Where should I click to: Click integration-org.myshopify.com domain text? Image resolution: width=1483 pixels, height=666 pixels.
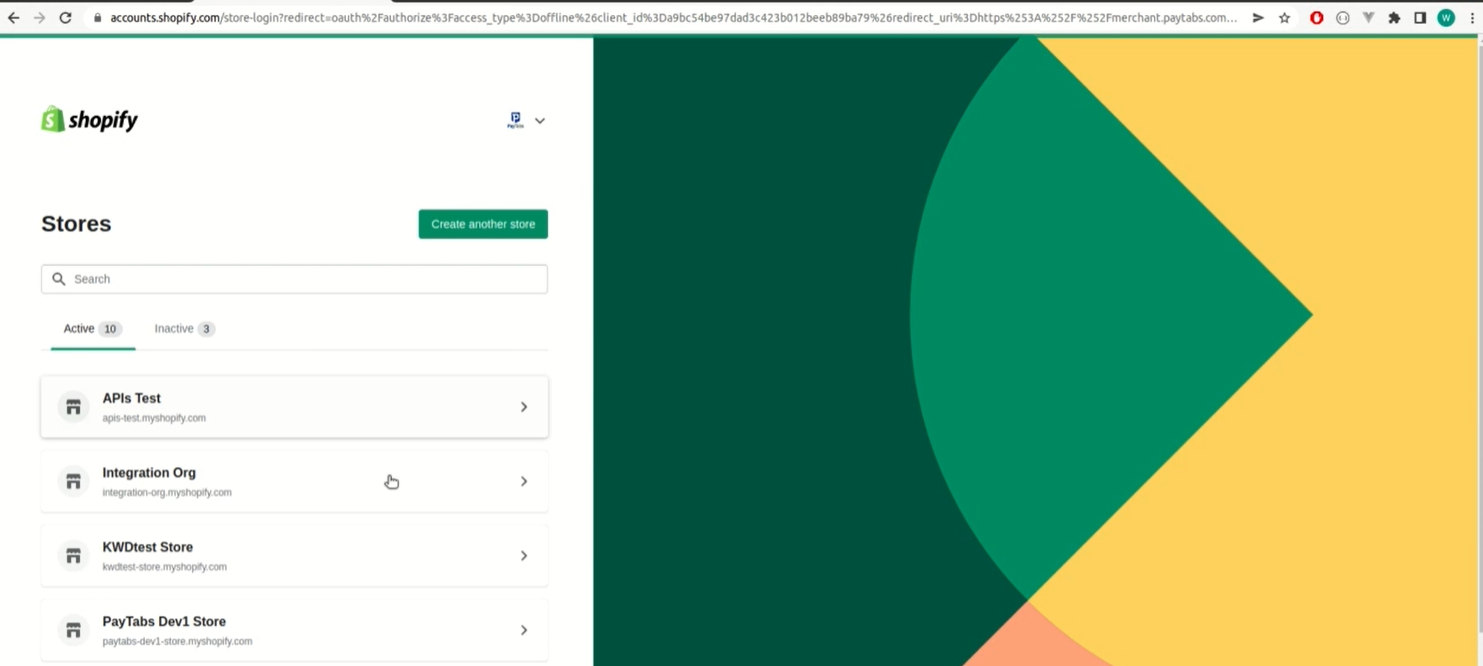(167, 492)
